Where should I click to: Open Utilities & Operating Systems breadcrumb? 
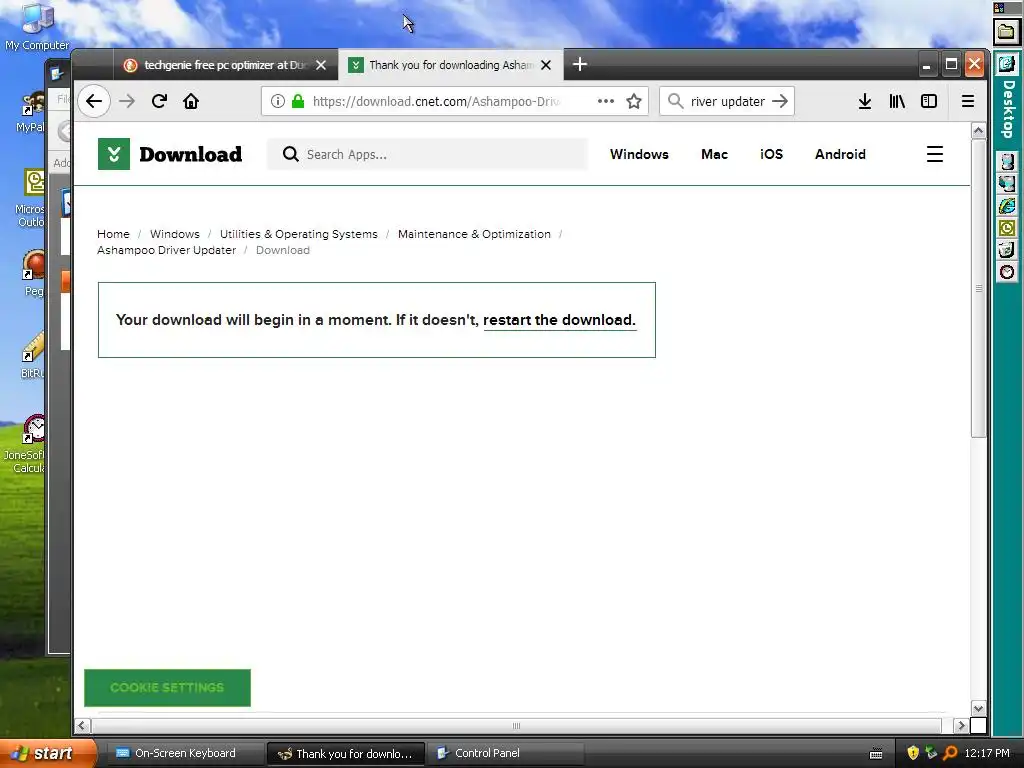tap(298, 234)
